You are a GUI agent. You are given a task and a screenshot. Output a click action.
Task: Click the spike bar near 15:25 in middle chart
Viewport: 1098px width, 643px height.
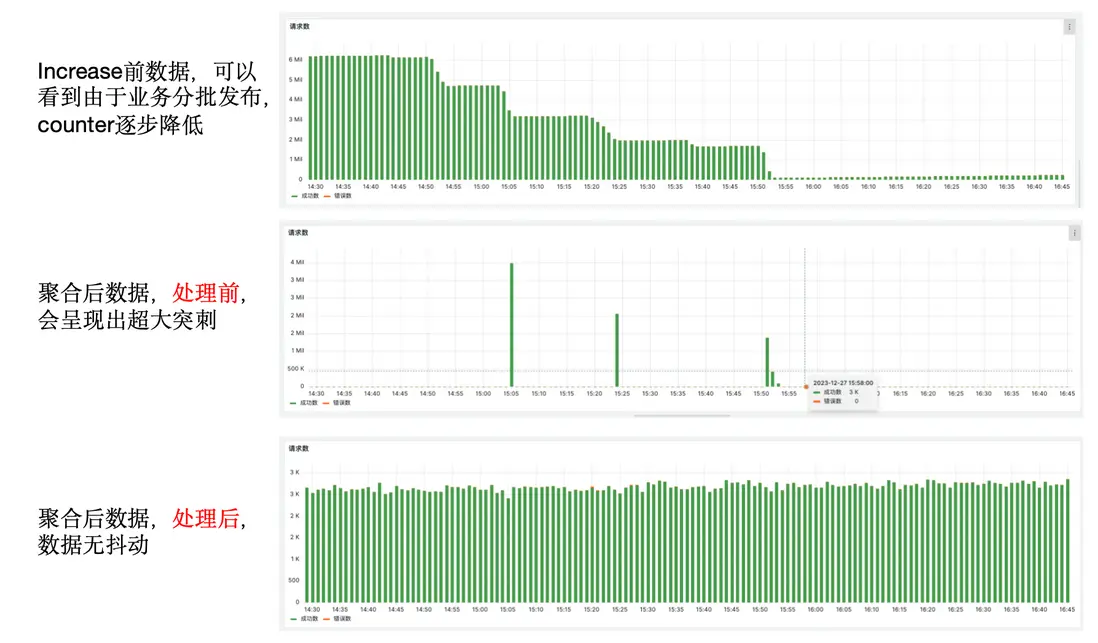(617, 350)
